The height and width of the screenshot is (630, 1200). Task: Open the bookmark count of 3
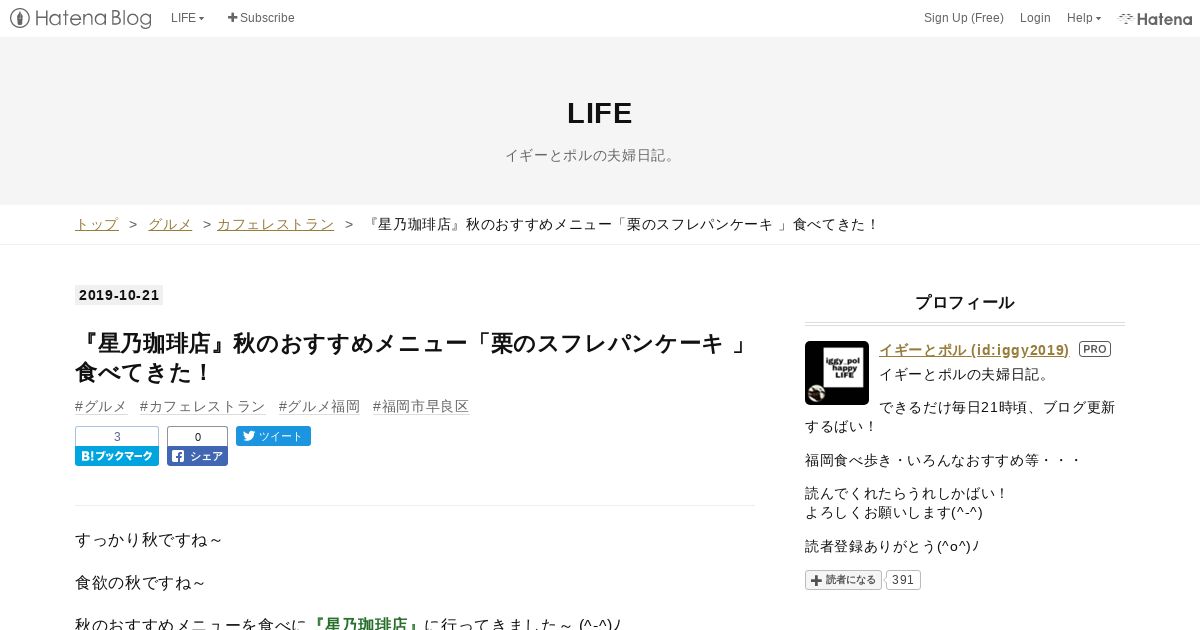click(117, 436)
